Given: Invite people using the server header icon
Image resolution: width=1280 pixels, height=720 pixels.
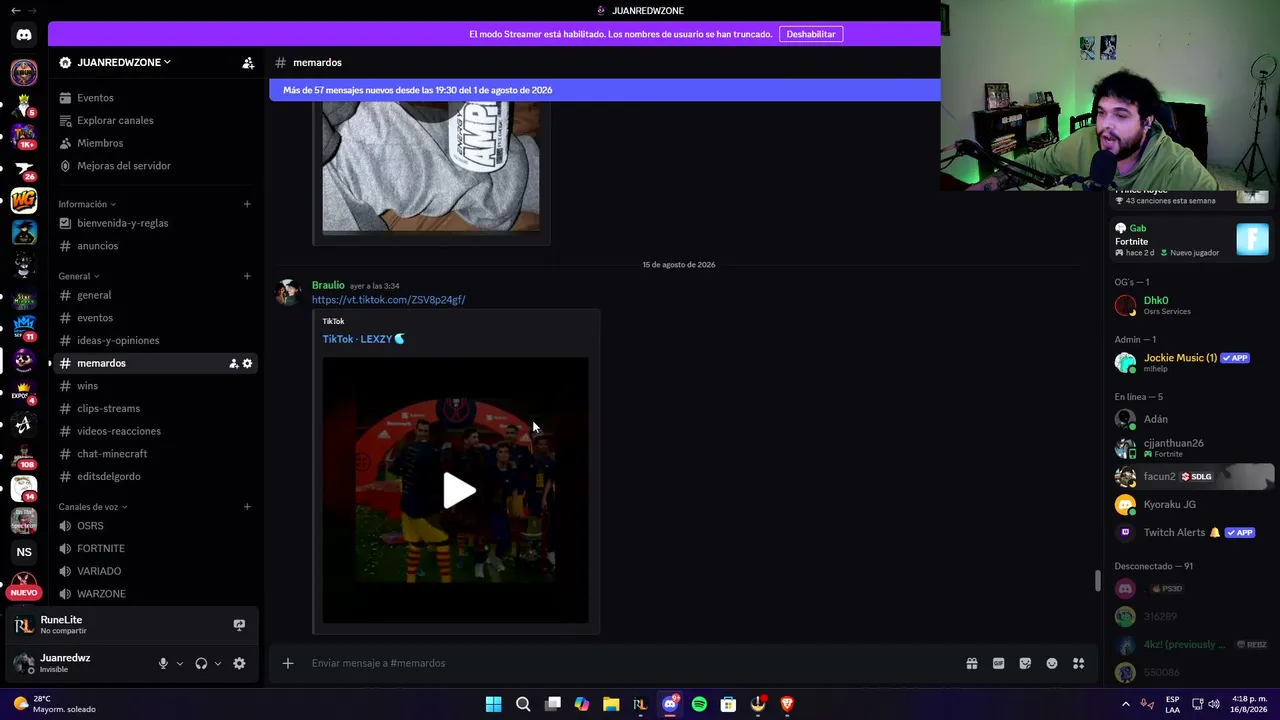Looking at the screenshot, I should [x=248, y=63].
